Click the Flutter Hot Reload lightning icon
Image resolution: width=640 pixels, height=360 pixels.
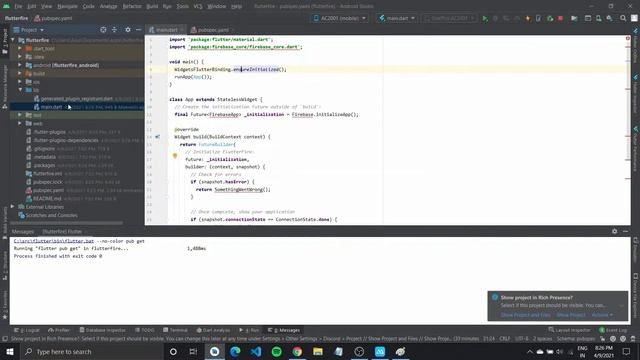(x=527, y=18)
